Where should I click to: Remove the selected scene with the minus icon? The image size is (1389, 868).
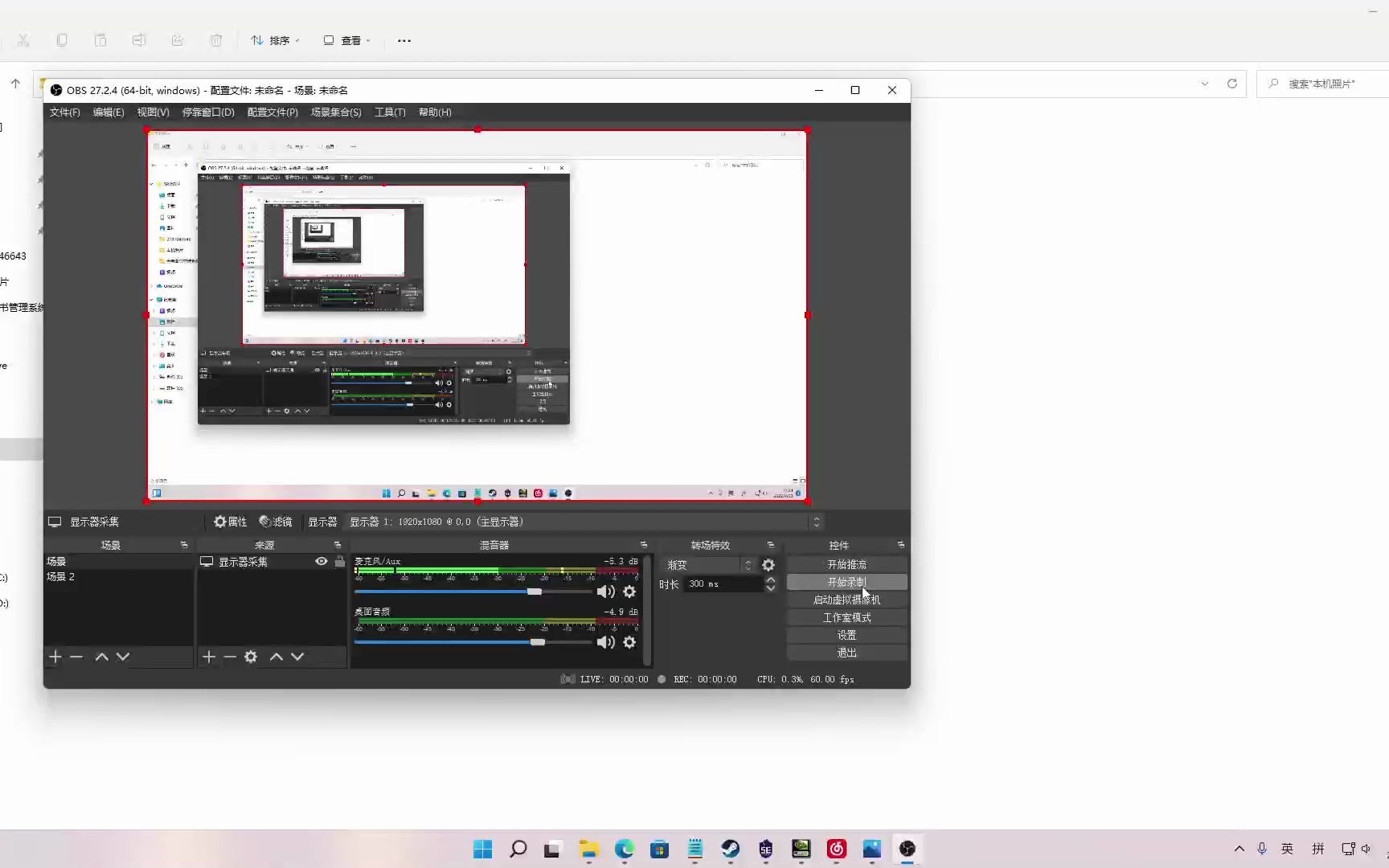76,657
